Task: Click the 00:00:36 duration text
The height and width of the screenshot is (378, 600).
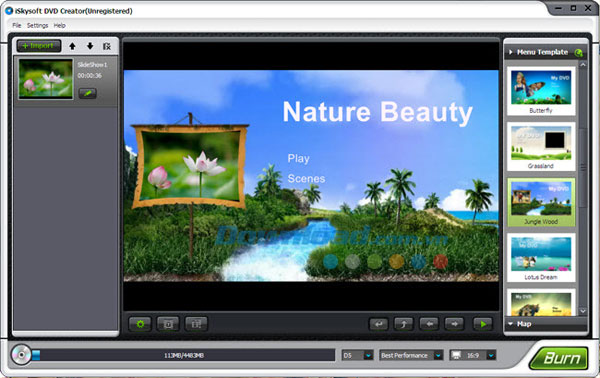Action: click(90, 76)
